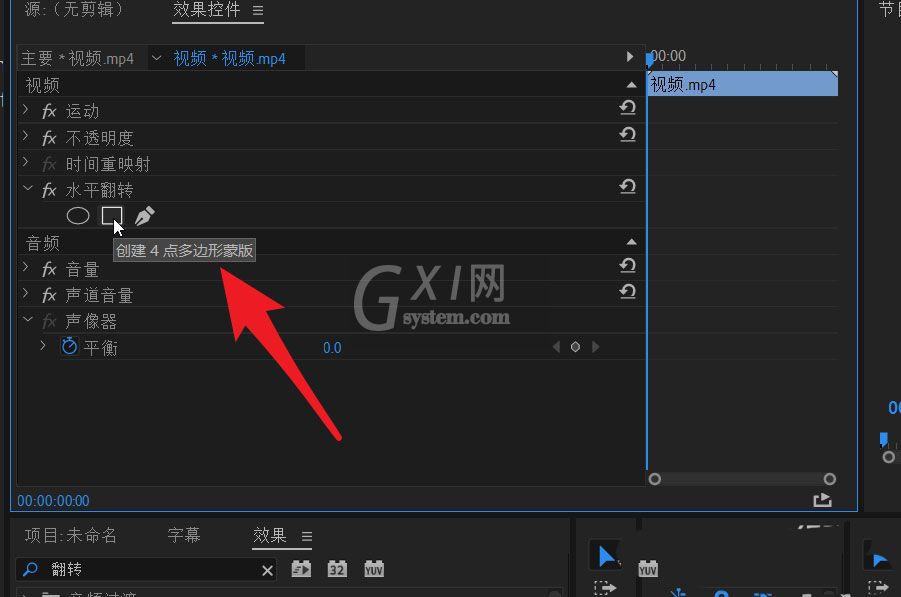Filter 32-bit color effects icon
The width and height of the screenshot is (901, 597).
click(337, 569)
